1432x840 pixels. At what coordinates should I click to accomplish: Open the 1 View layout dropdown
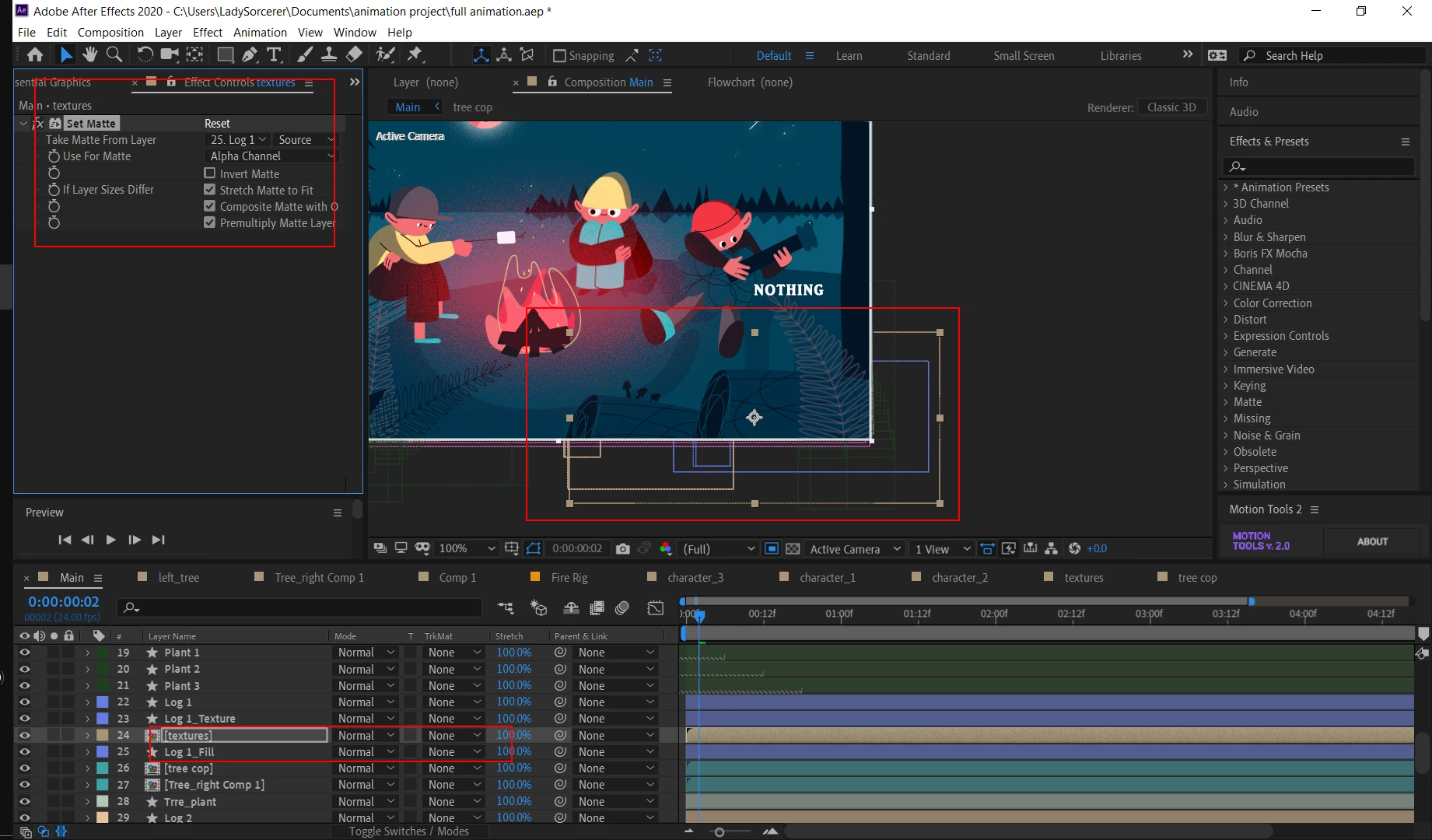click(942, 548)
